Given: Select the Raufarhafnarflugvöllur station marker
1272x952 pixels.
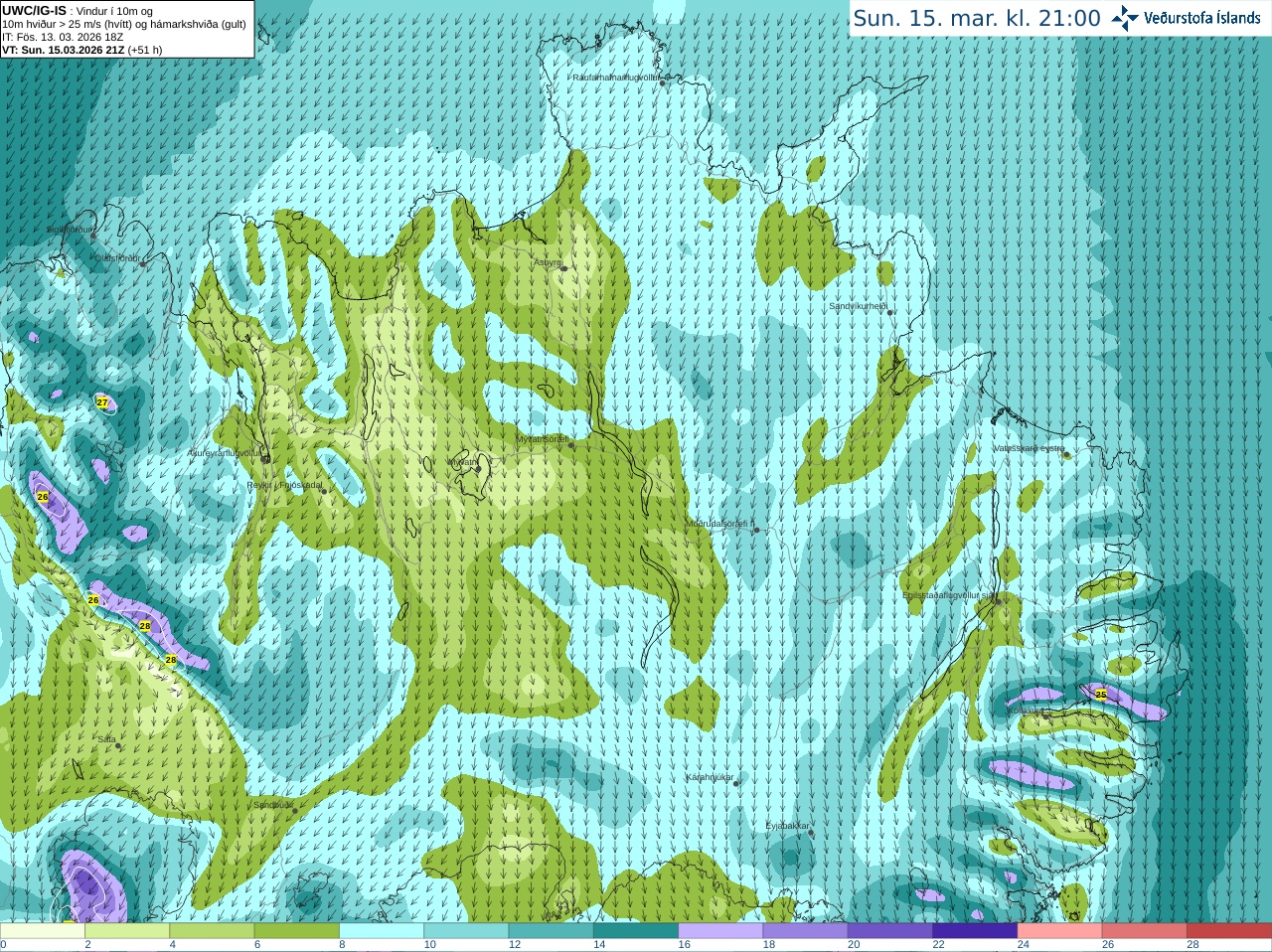Looking at the screenshot, I should click(663, 82).
